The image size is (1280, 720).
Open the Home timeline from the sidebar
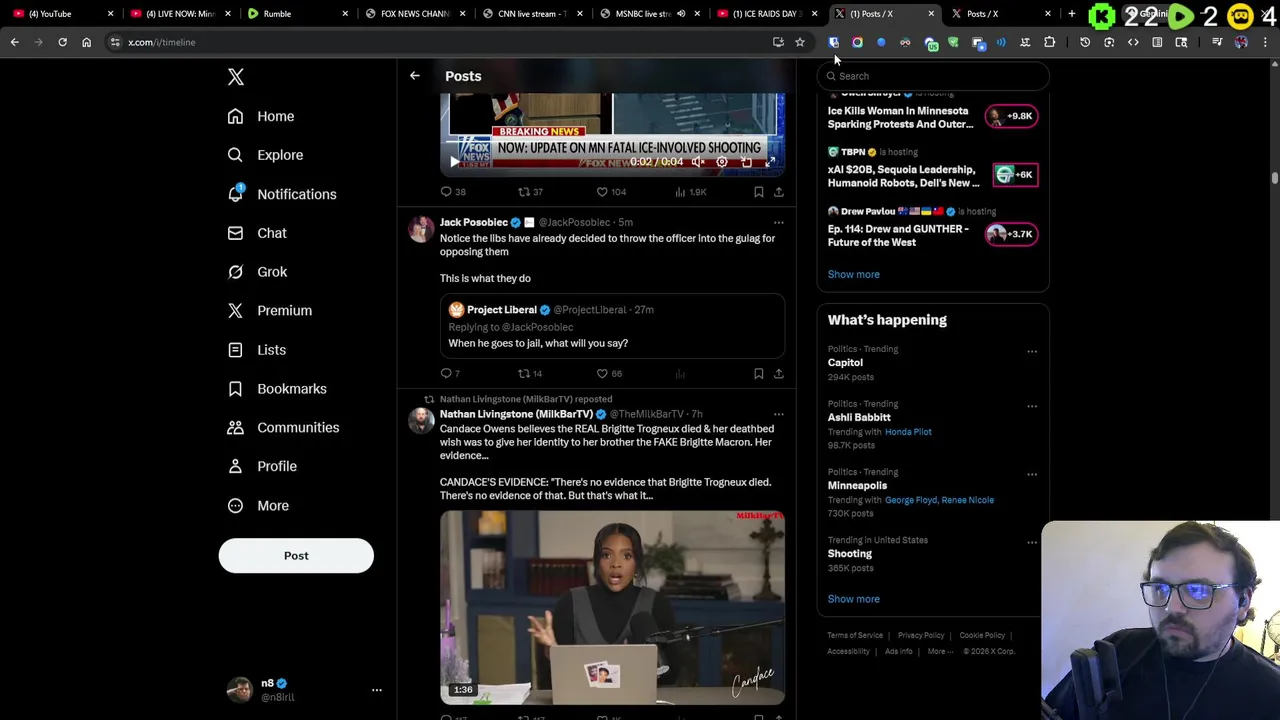[x=261, y=116]
